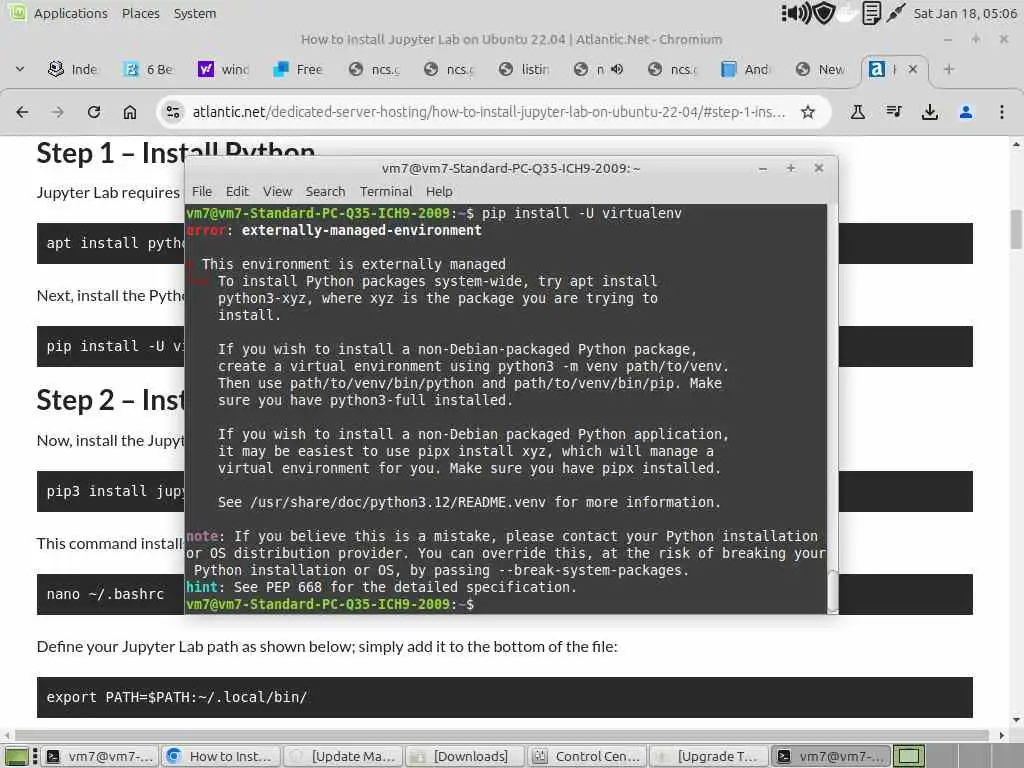Open the media controls toolbar icon
1024x768 pixels.
click(x=894, y=112)
